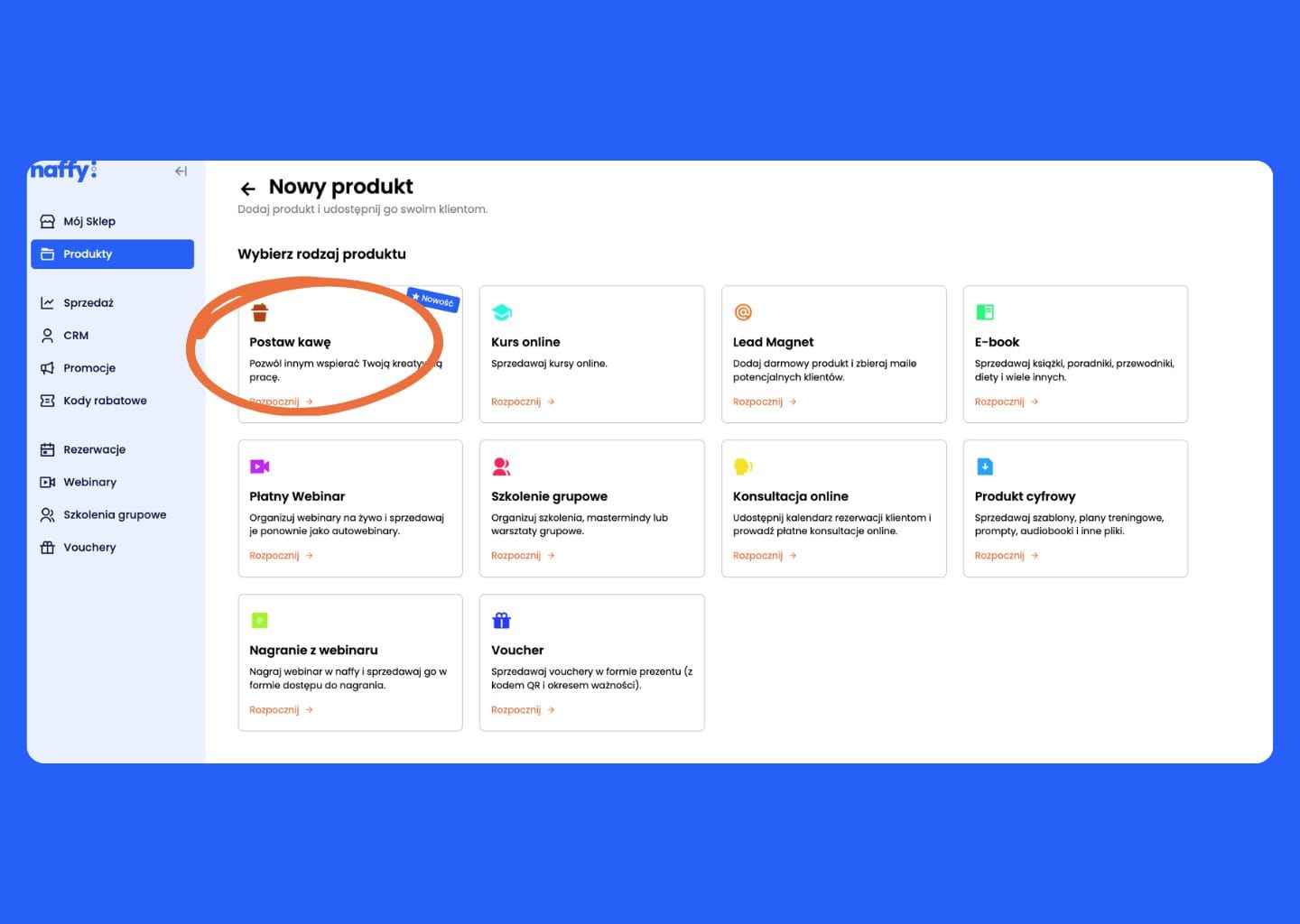Click the graduation cap icon on Kurs online
Screen dimensions: 1300x924
click(x=502, y=312)
